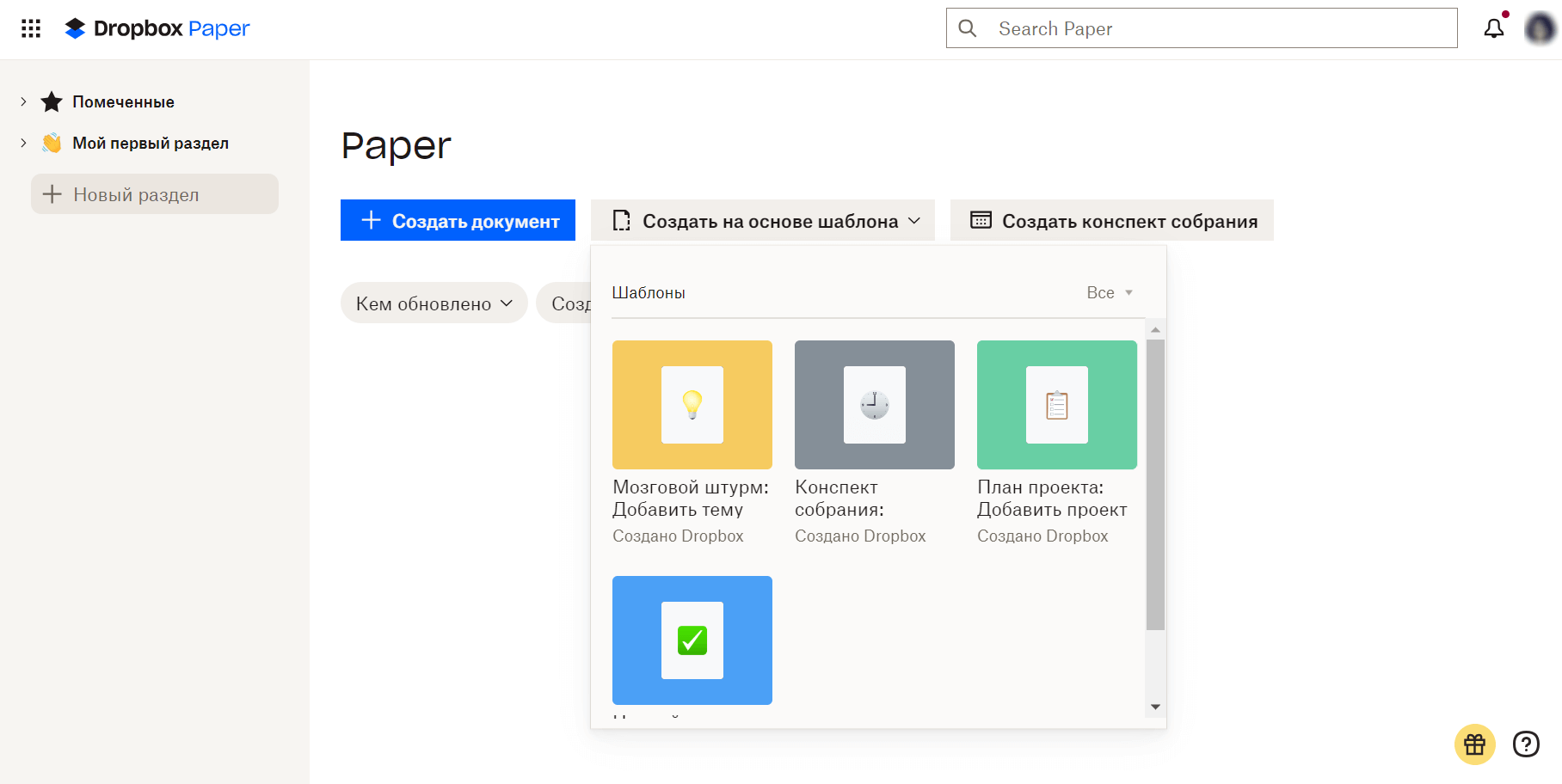The width and height of the screenshot is (1562, 784).
Task: Click the Paper page heading
Action: [x=396, y=146]
